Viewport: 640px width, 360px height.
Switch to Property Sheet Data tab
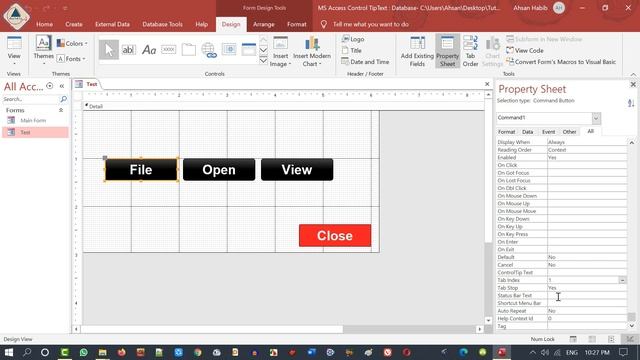coord(527,132)
